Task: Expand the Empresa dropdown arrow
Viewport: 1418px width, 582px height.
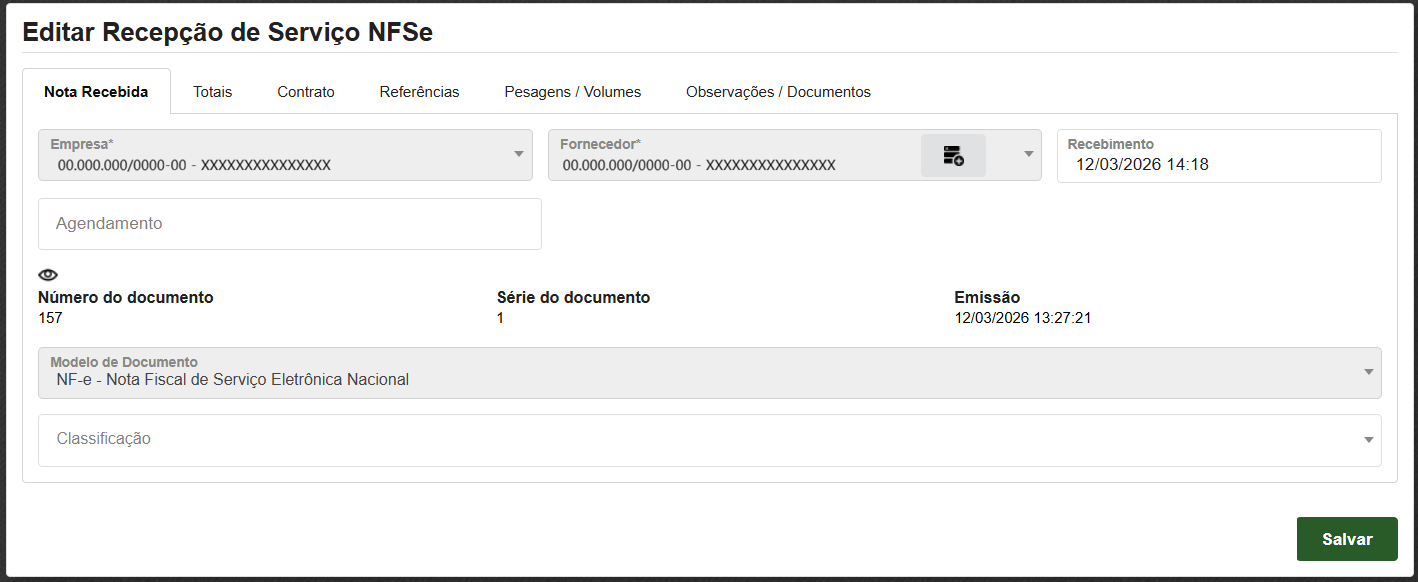Action: 518,154
